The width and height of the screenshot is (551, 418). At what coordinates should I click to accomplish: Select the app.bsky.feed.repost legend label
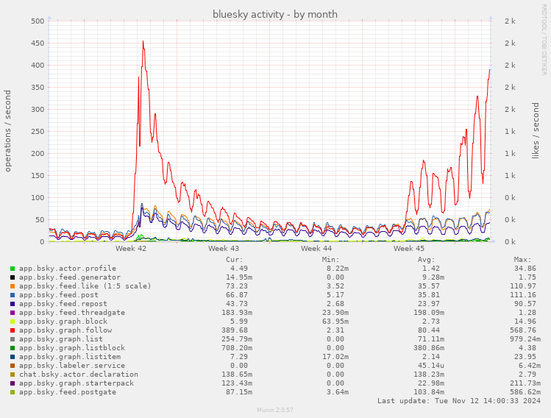pos(63,304)
